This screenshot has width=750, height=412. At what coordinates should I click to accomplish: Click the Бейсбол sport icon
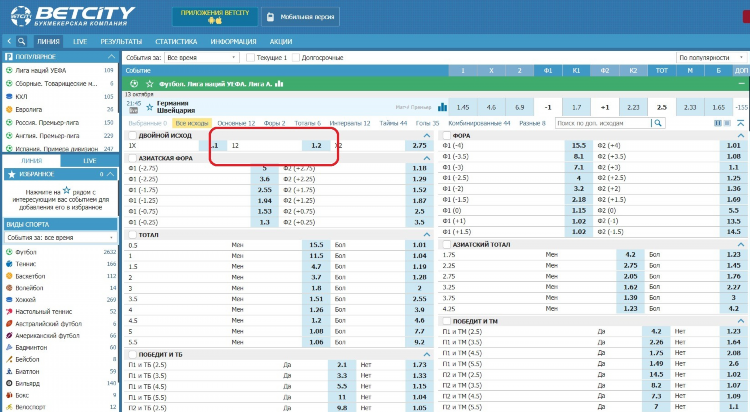click(9, 359)
